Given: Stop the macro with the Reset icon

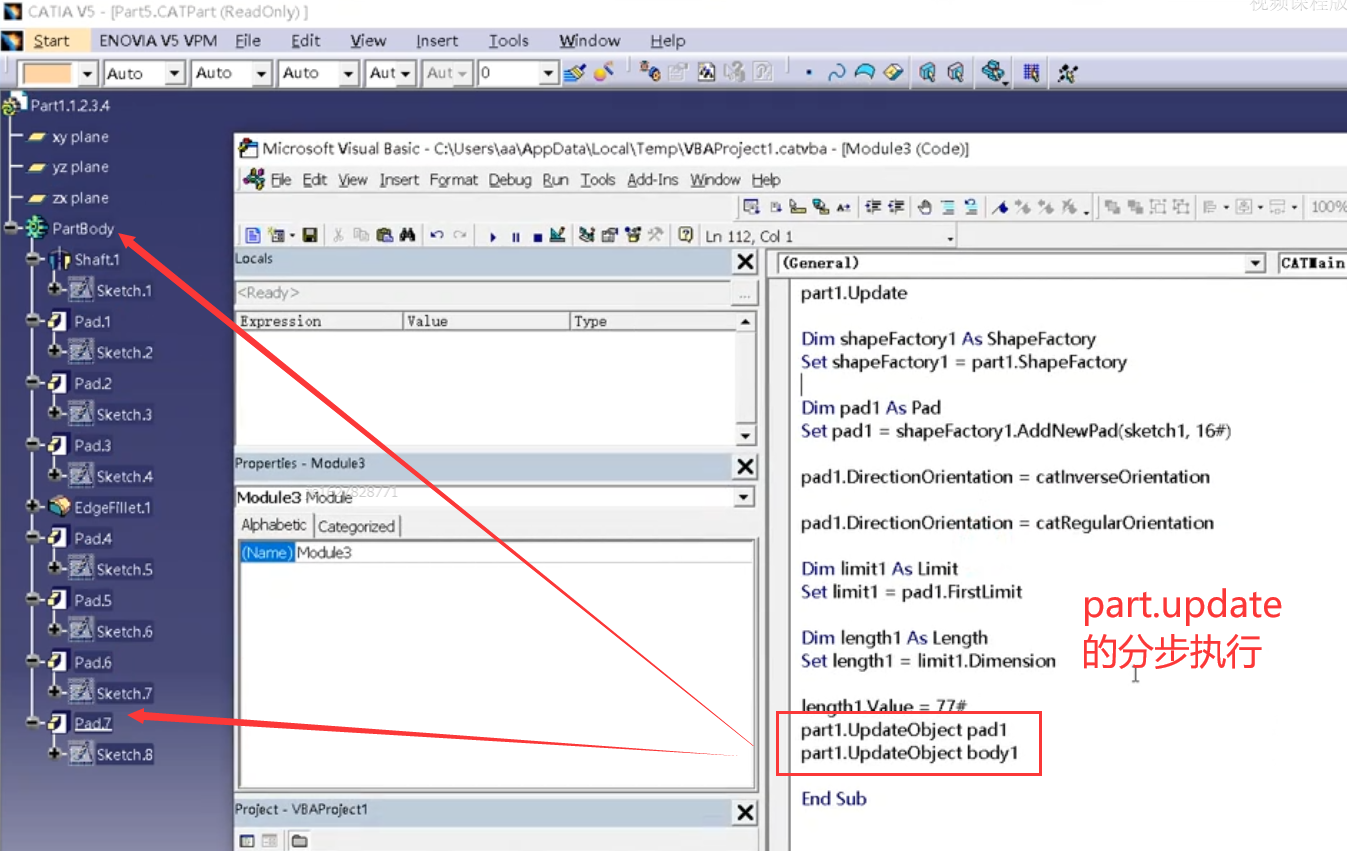Looking at the screenshot, I should (x=537, y=236).
